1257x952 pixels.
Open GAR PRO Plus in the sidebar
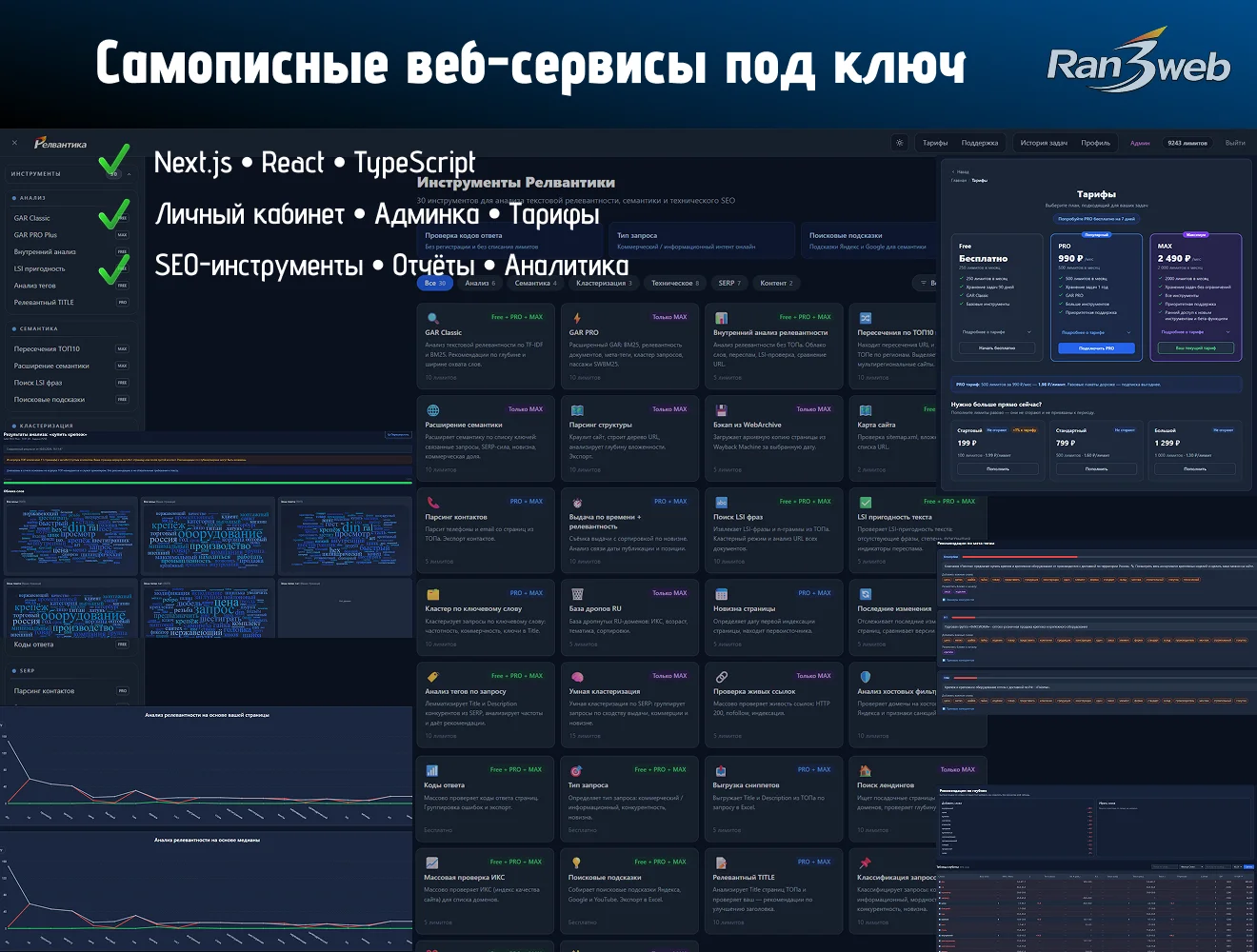70,235
